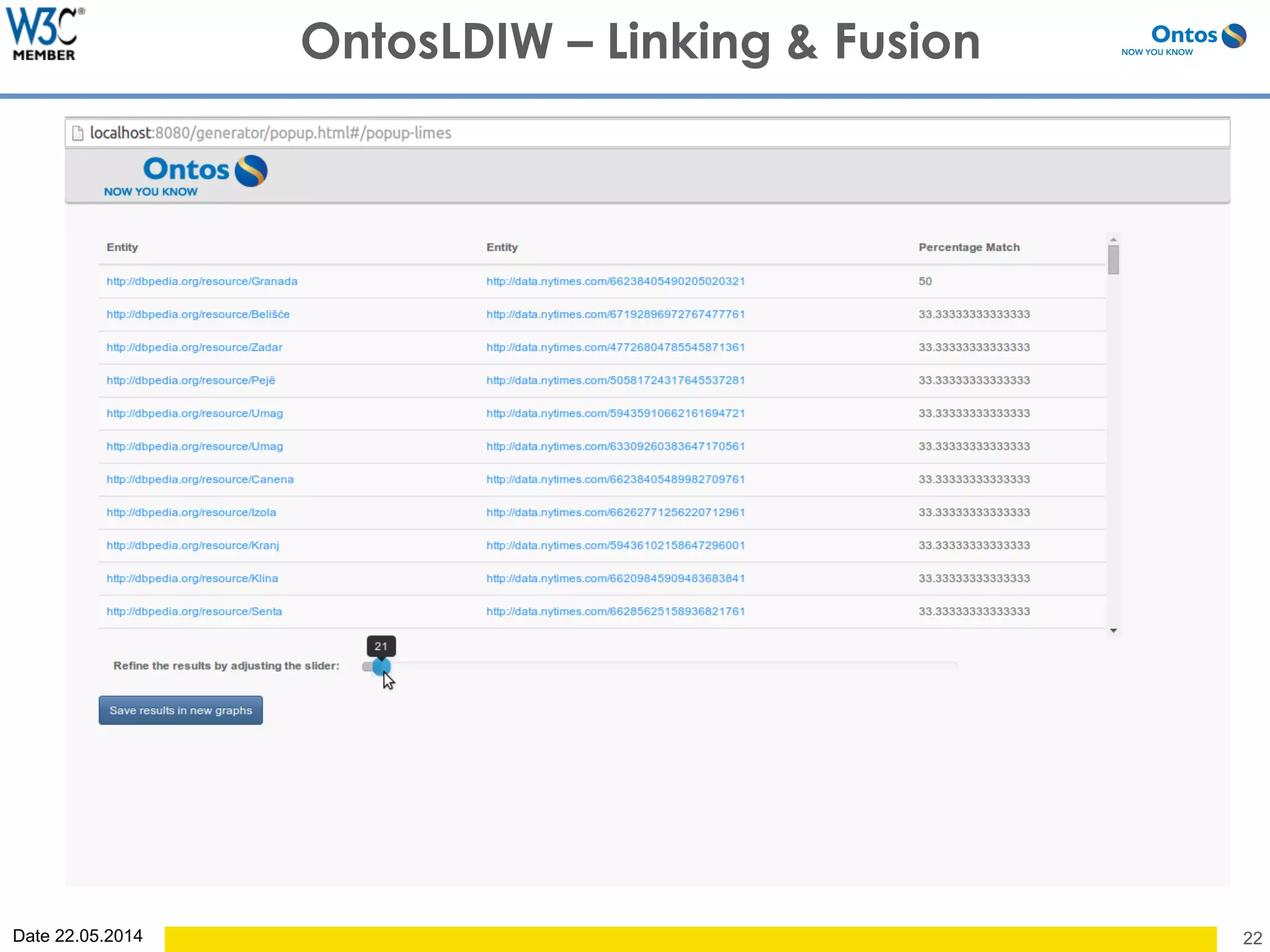Click the Save results in new graphs button

tap(180, 710)
